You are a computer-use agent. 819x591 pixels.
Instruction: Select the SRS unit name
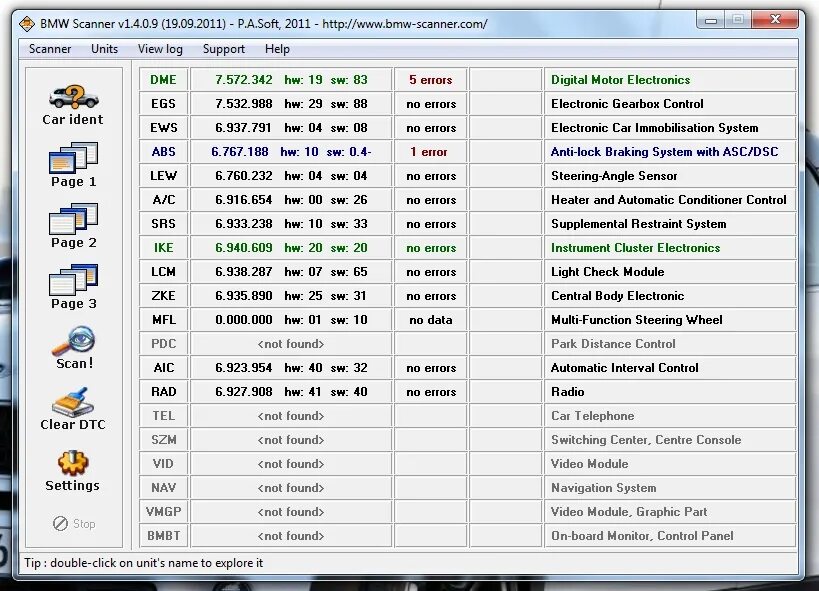pyautogui.click(x=163, y=224)
